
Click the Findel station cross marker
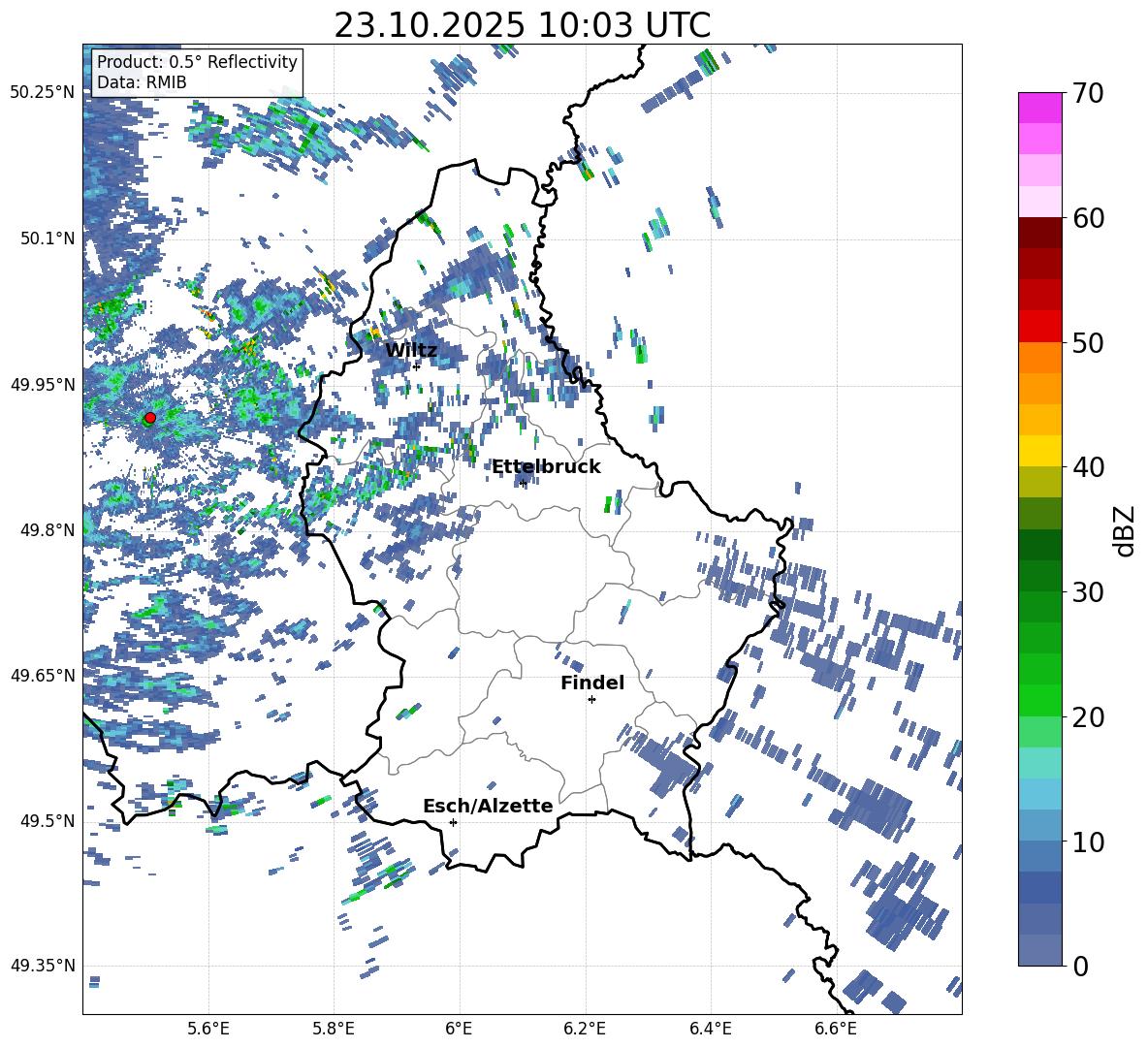point(591,699)
